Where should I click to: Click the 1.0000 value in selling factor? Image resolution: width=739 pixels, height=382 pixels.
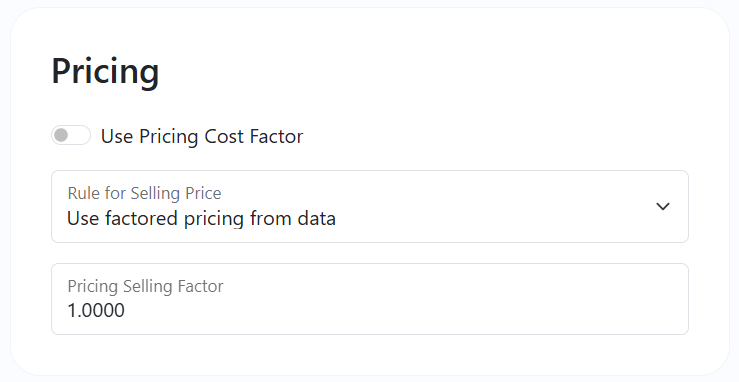(96, 310)
